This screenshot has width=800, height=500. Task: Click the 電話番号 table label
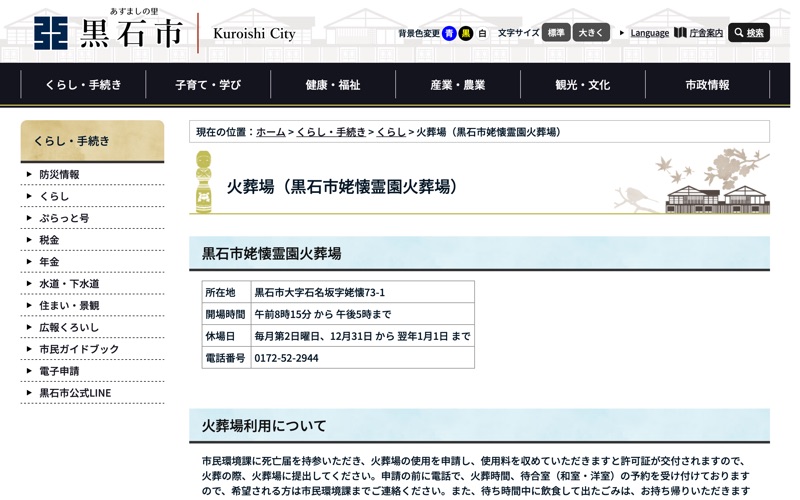225,358
